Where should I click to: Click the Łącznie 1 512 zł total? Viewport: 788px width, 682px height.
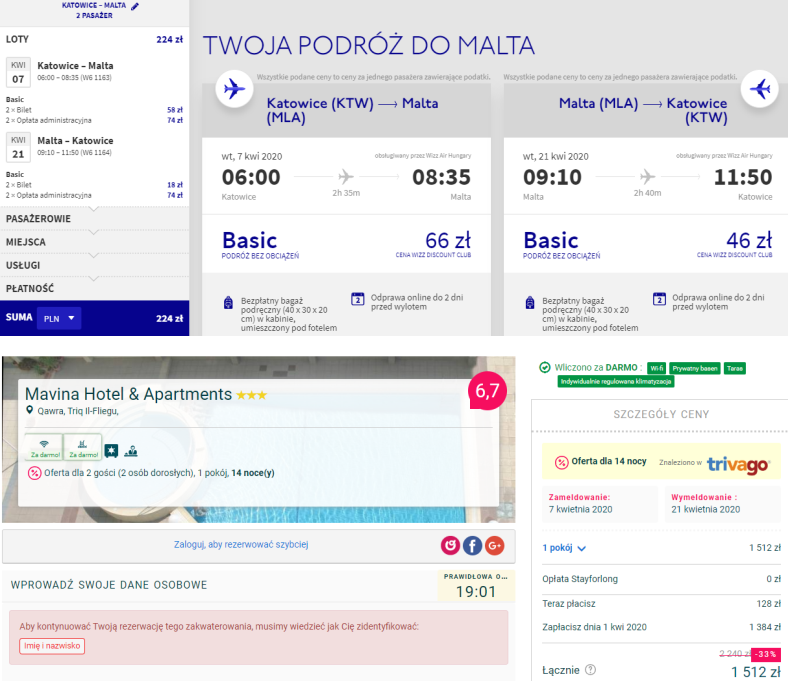pos(661,671)
